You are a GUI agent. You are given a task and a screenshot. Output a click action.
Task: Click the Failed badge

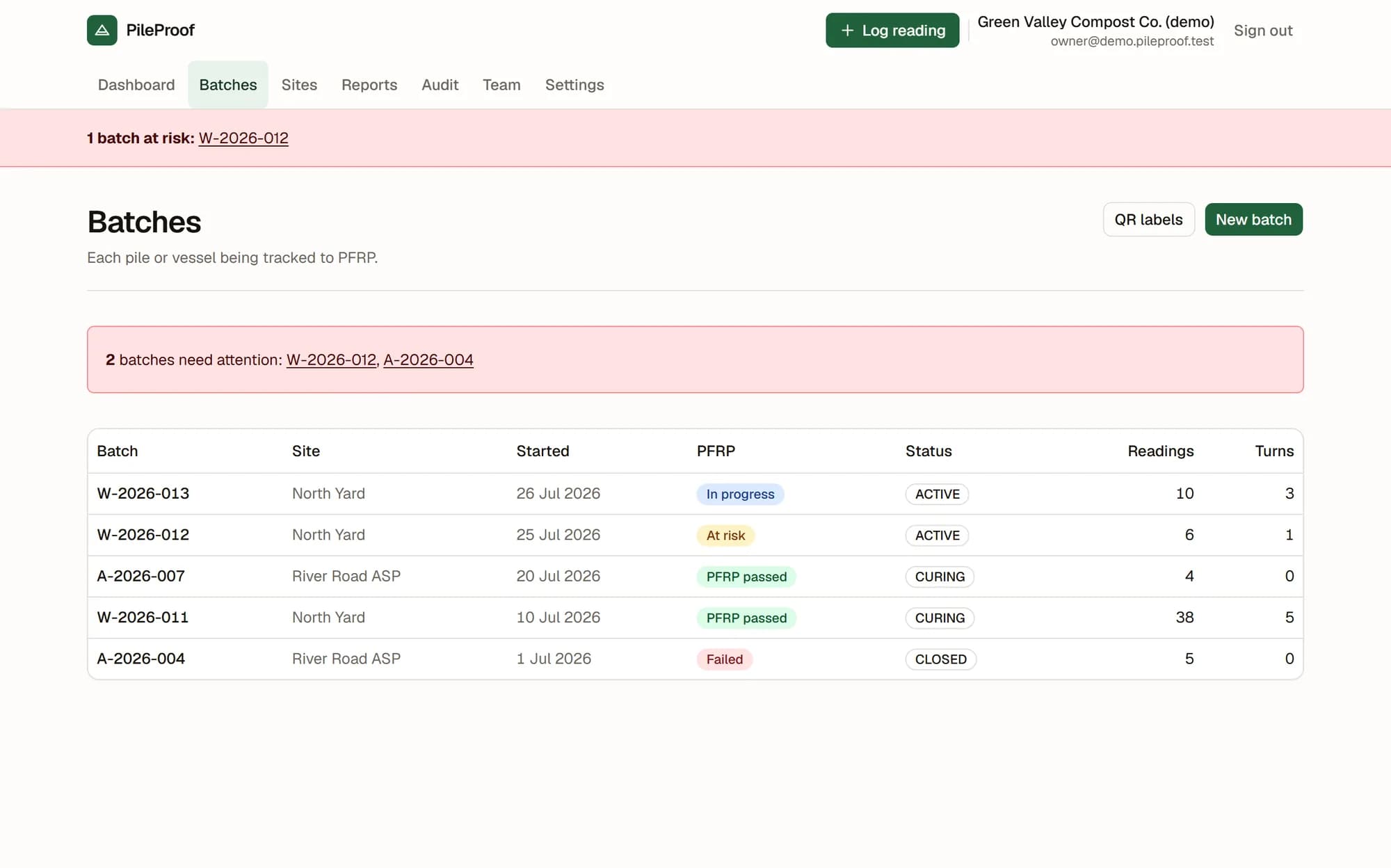[724, 659]
